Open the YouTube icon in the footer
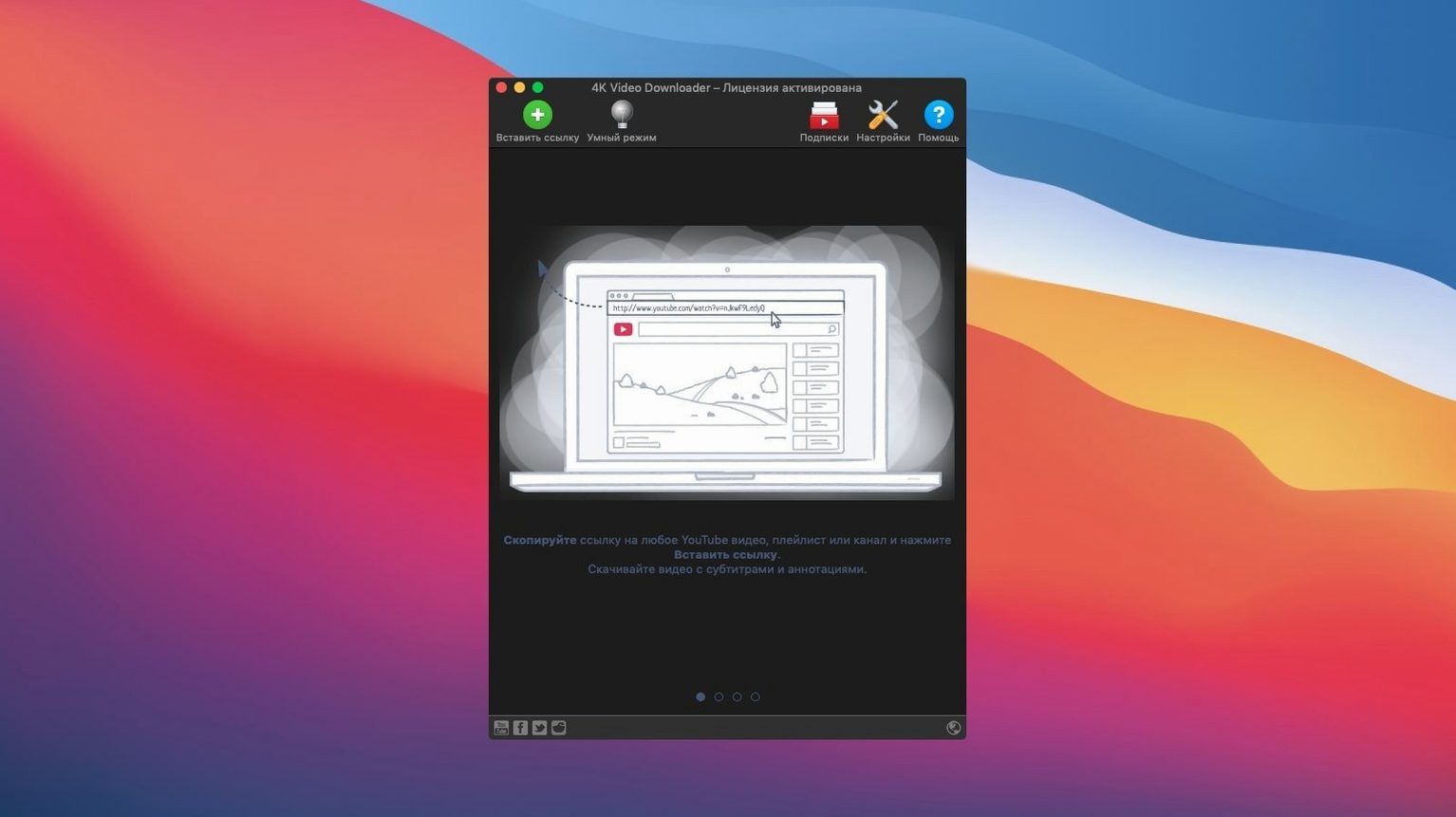Screen dimensions: 1456x817 pyautogui.click(x=501, y=728)
